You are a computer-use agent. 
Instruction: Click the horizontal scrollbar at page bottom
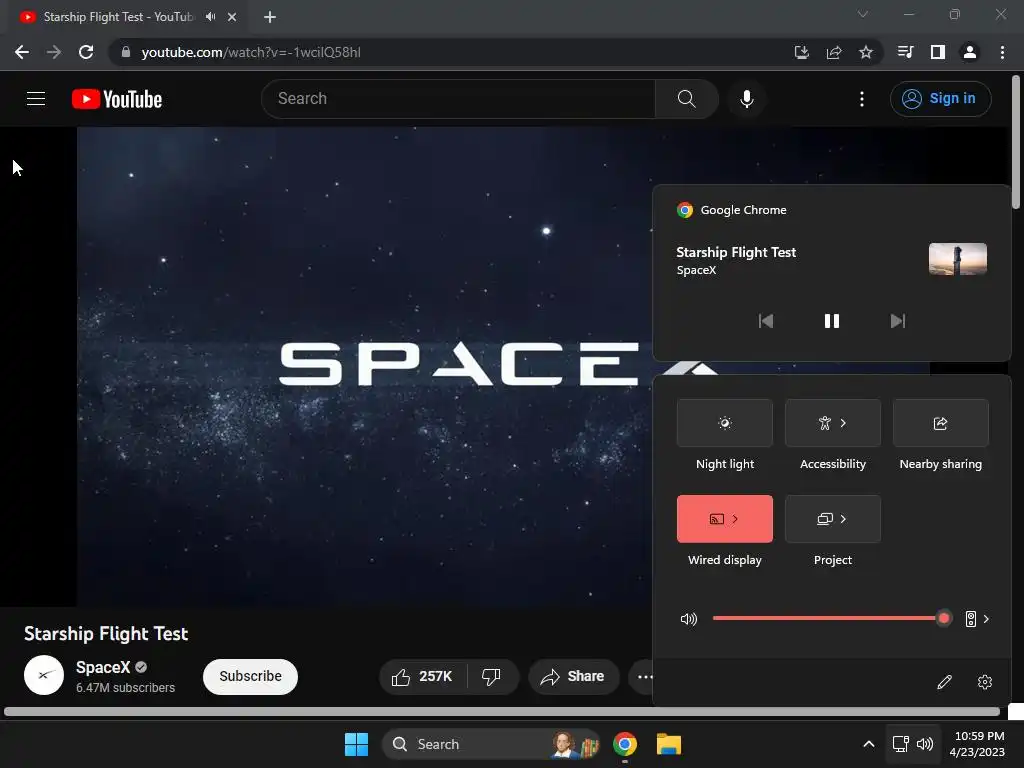502,711
